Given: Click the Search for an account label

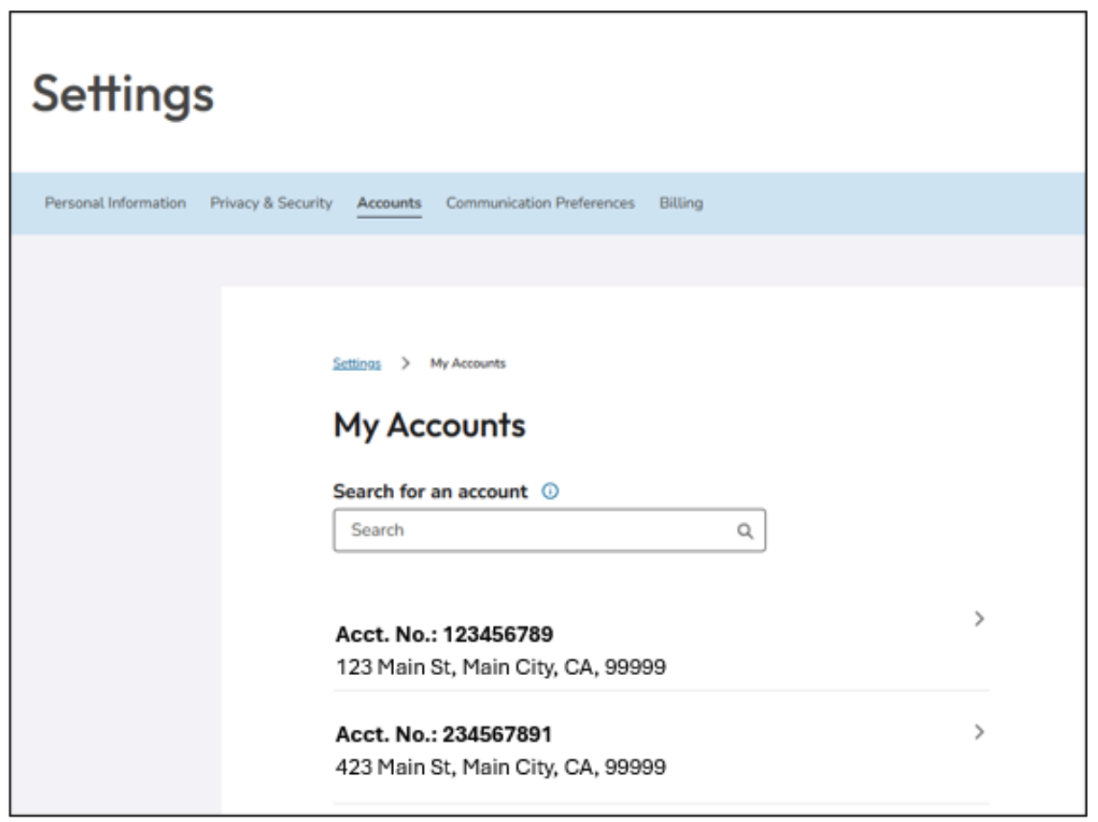Looking at the screenshot, I should coord(430,492).
